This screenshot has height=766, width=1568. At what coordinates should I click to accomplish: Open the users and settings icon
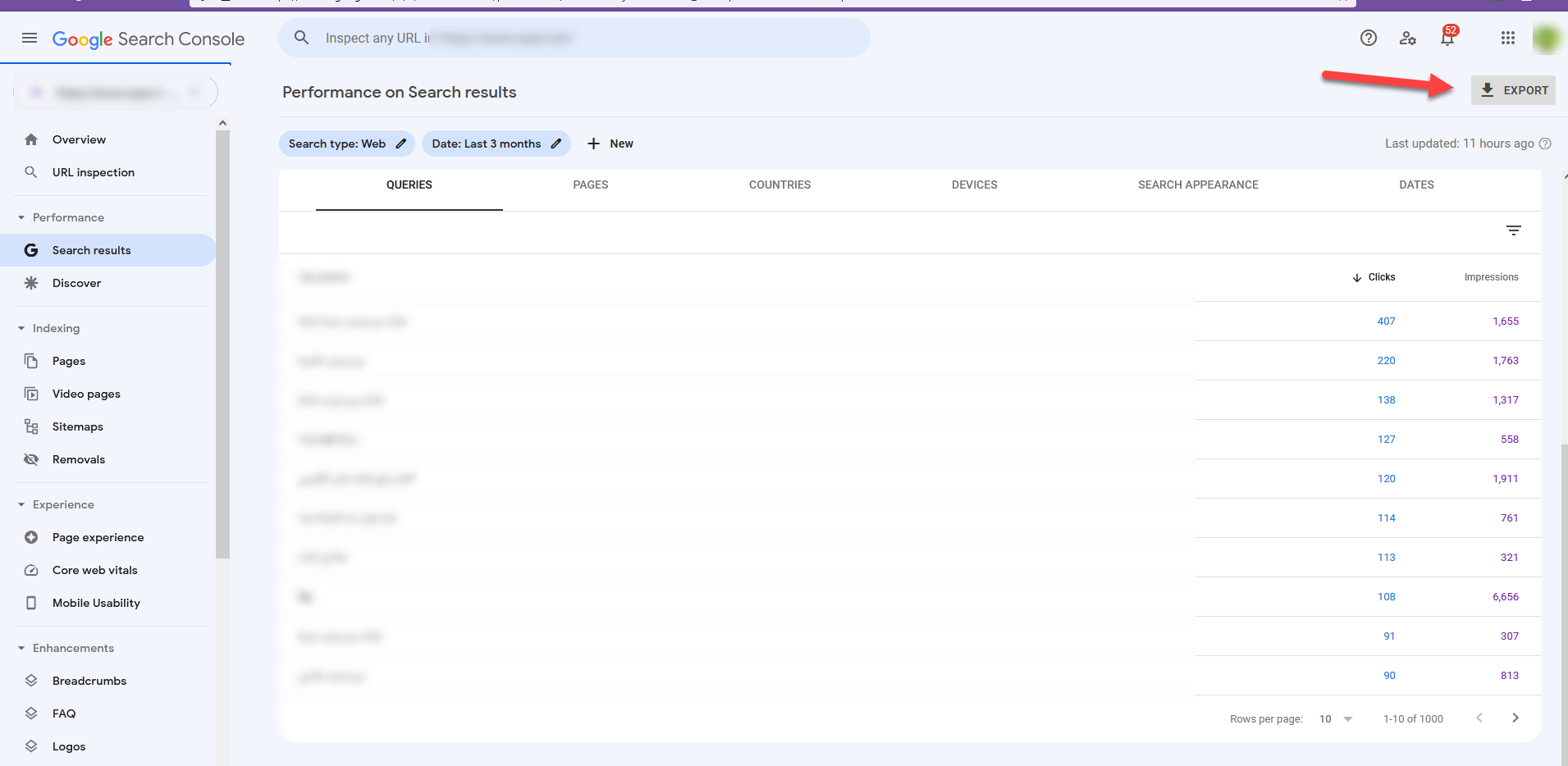tap(1407, 38)
